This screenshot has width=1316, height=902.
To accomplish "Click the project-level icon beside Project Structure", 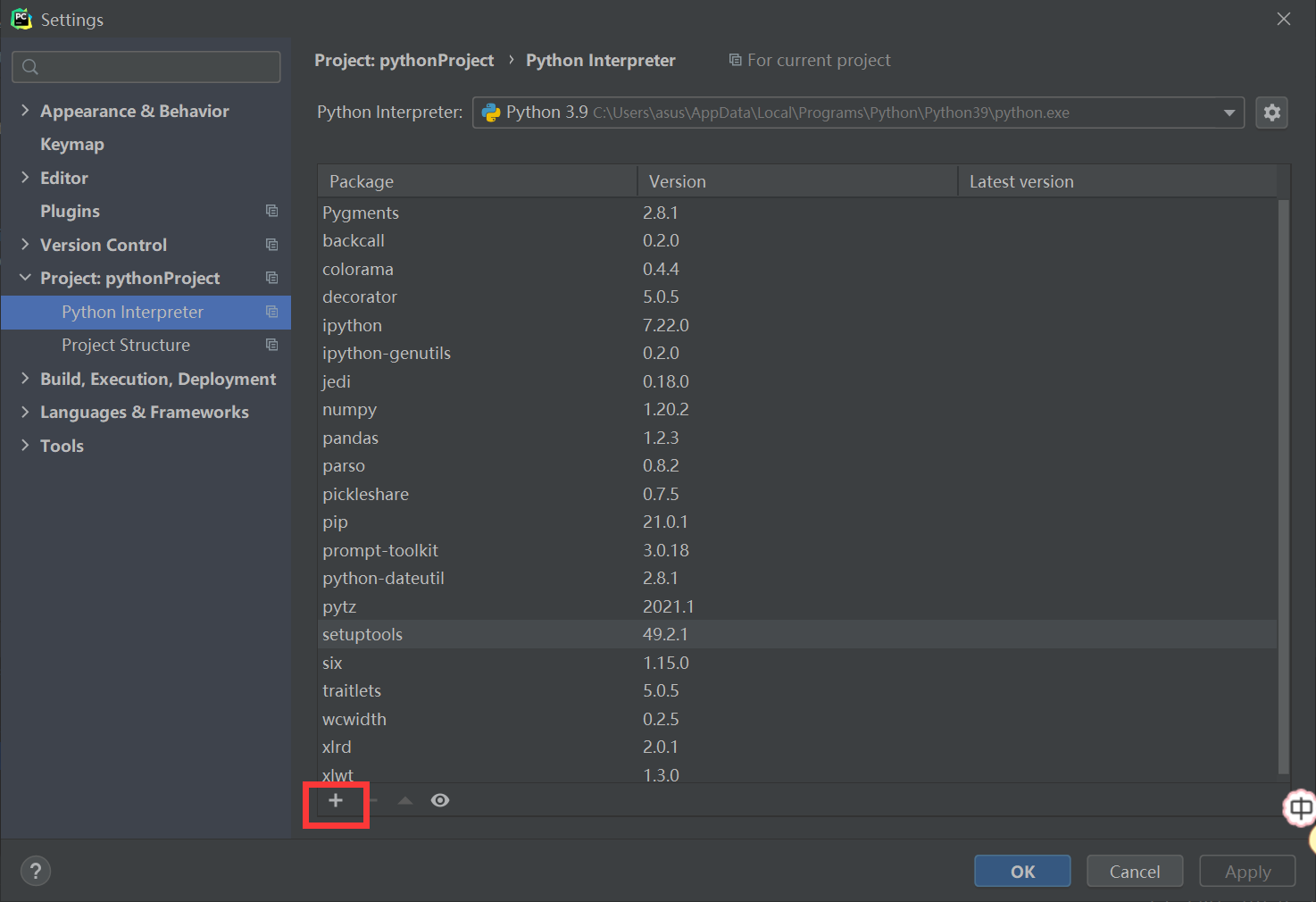I will (x=272, y=345).
